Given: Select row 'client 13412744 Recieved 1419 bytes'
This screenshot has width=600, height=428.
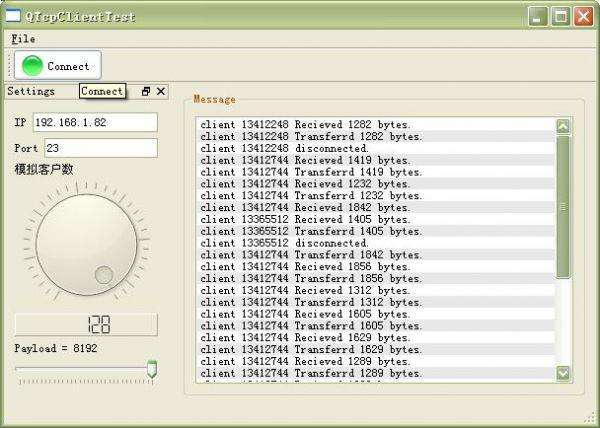Looking at the screenshot, I should coord(375,160).
